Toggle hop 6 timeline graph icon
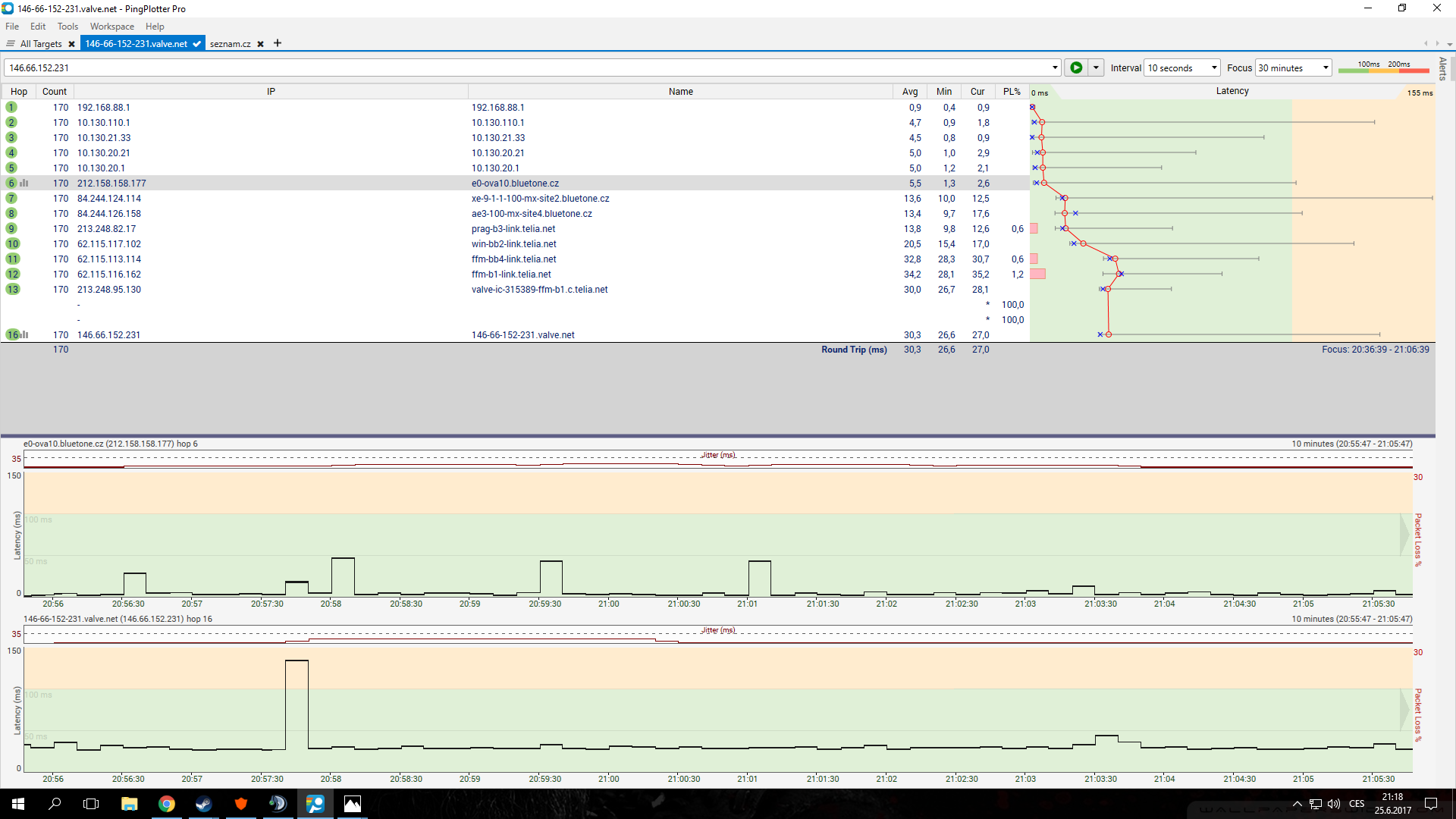Screen dimensions: 1456x819 24,183
